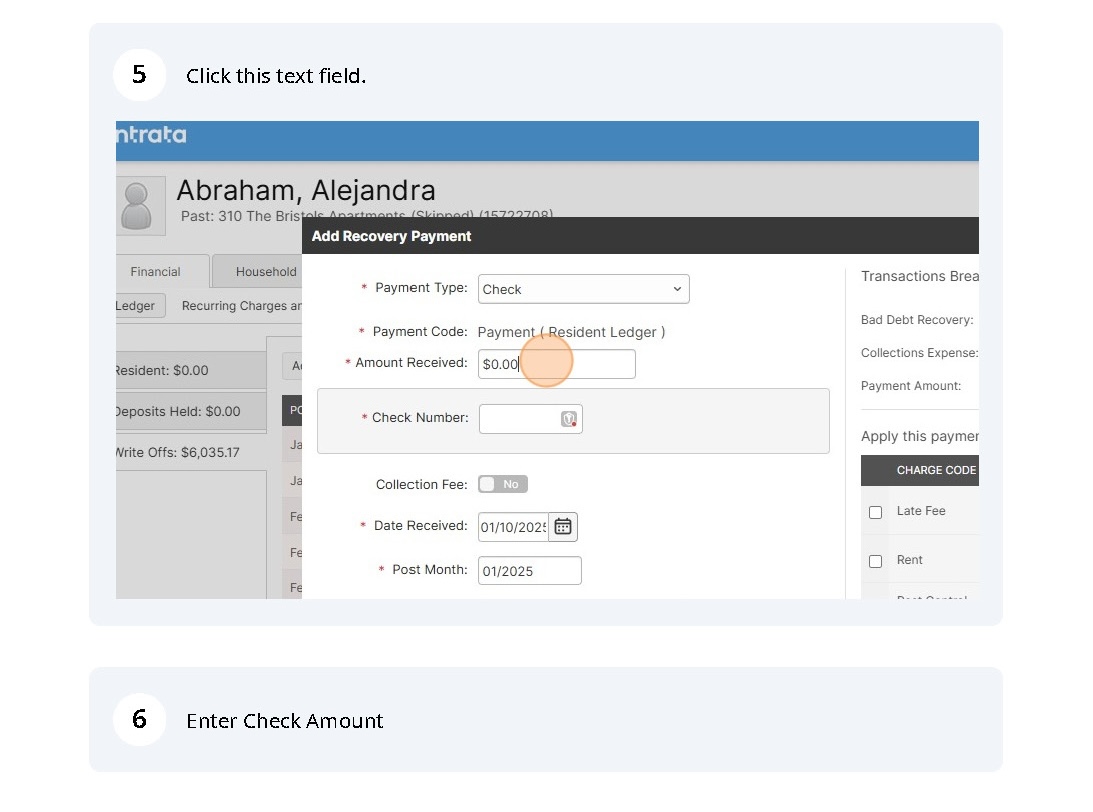The image size is (1093, 812).
Task: Click the Late Fee charge code label
Action: click(x=921, y=511)
